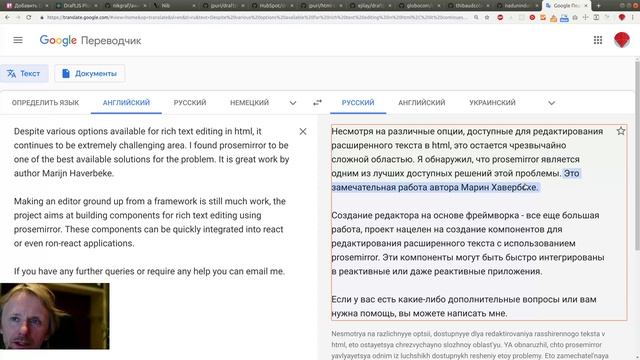Expand more target languages chevron
Viewport: 640px width, 360px height.
click(x=551, y=103)
